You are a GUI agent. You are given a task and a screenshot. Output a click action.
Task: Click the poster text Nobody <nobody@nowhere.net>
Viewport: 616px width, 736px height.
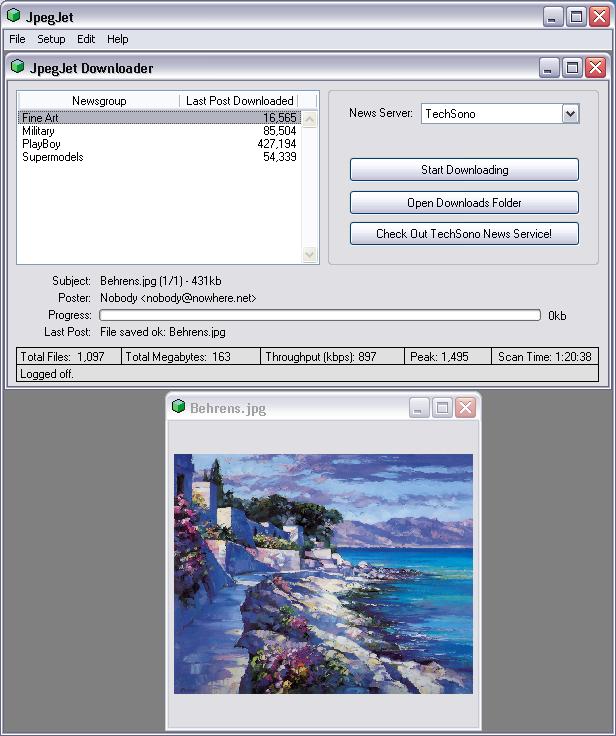coord(178,298)
